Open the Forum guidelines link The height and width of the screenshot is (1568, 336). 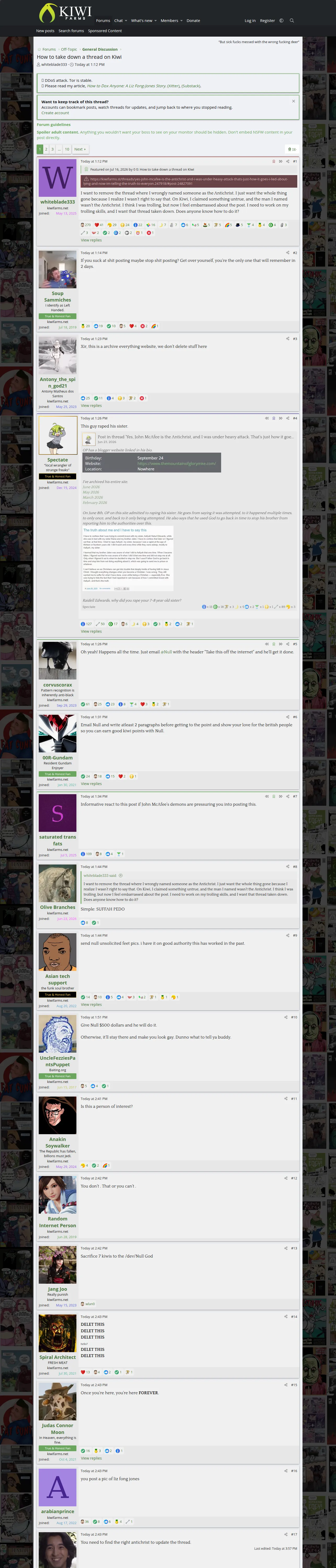[x=54, y=125]
